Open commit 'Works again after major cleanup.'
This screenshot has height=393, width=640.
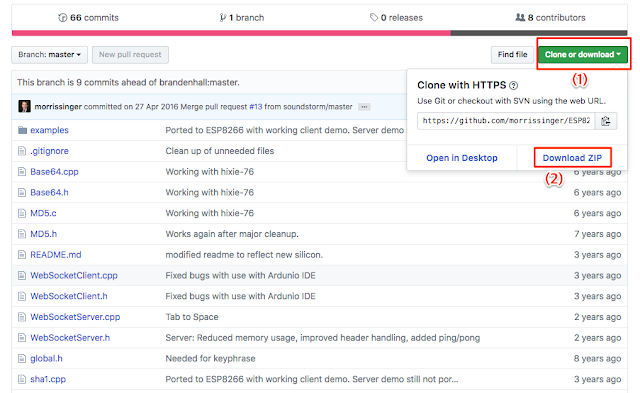232,234
